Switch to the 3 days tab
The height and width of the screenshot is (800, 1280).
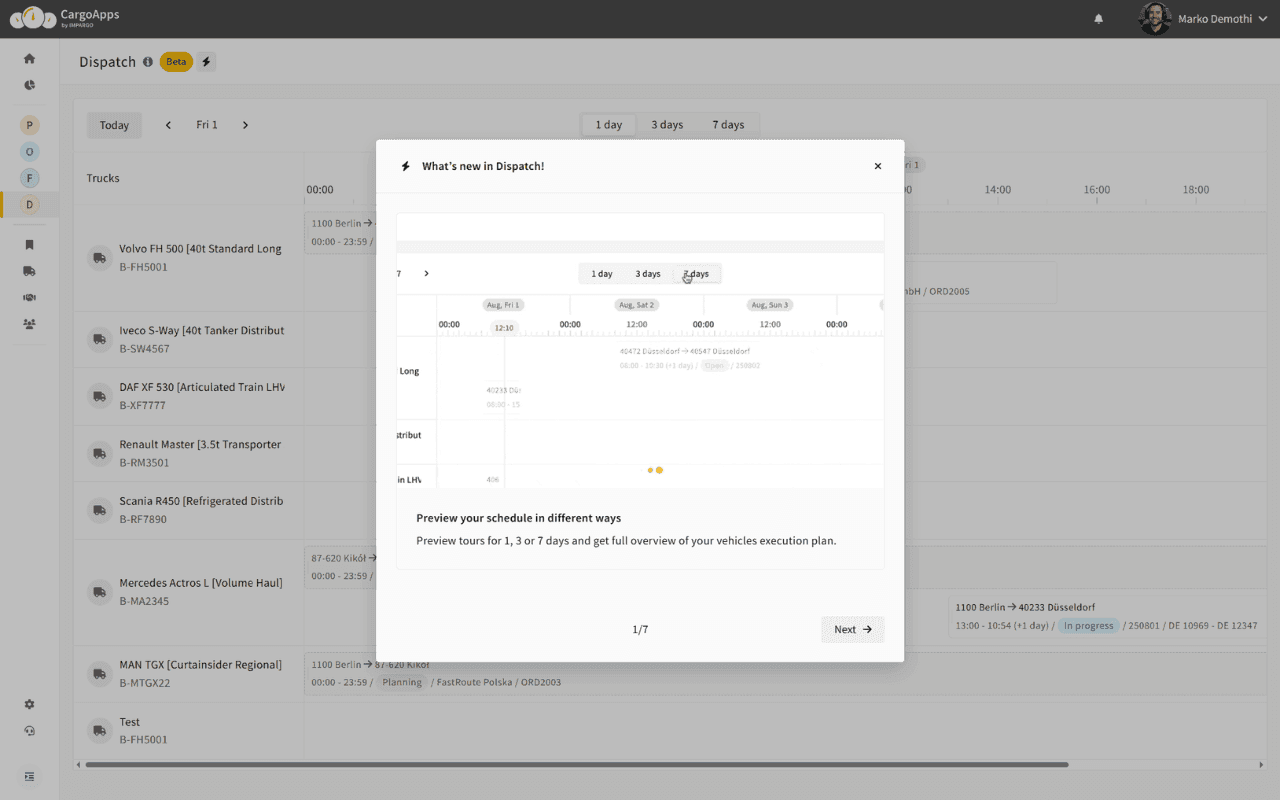pyautogui.click(x=667, y=124)
